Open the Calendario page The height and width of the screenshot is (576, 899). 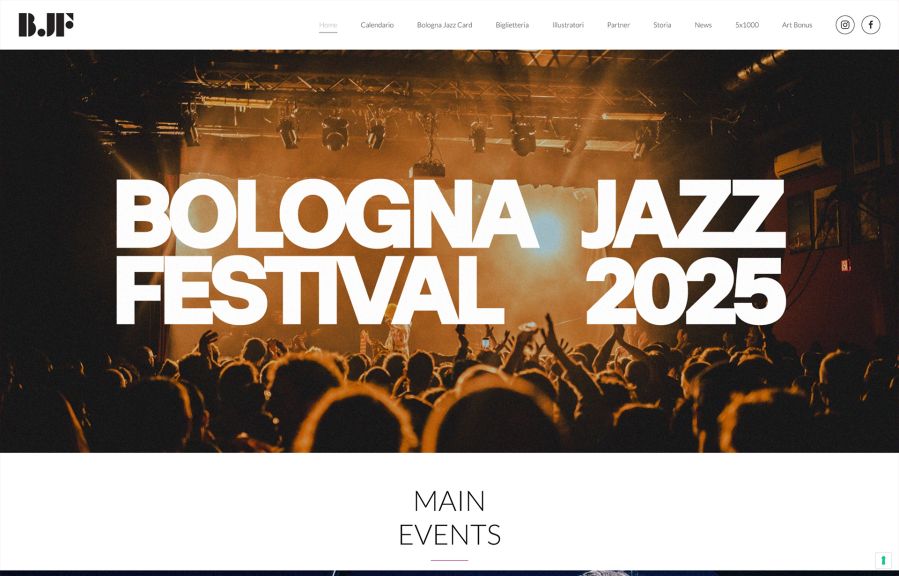click(377, 25)
